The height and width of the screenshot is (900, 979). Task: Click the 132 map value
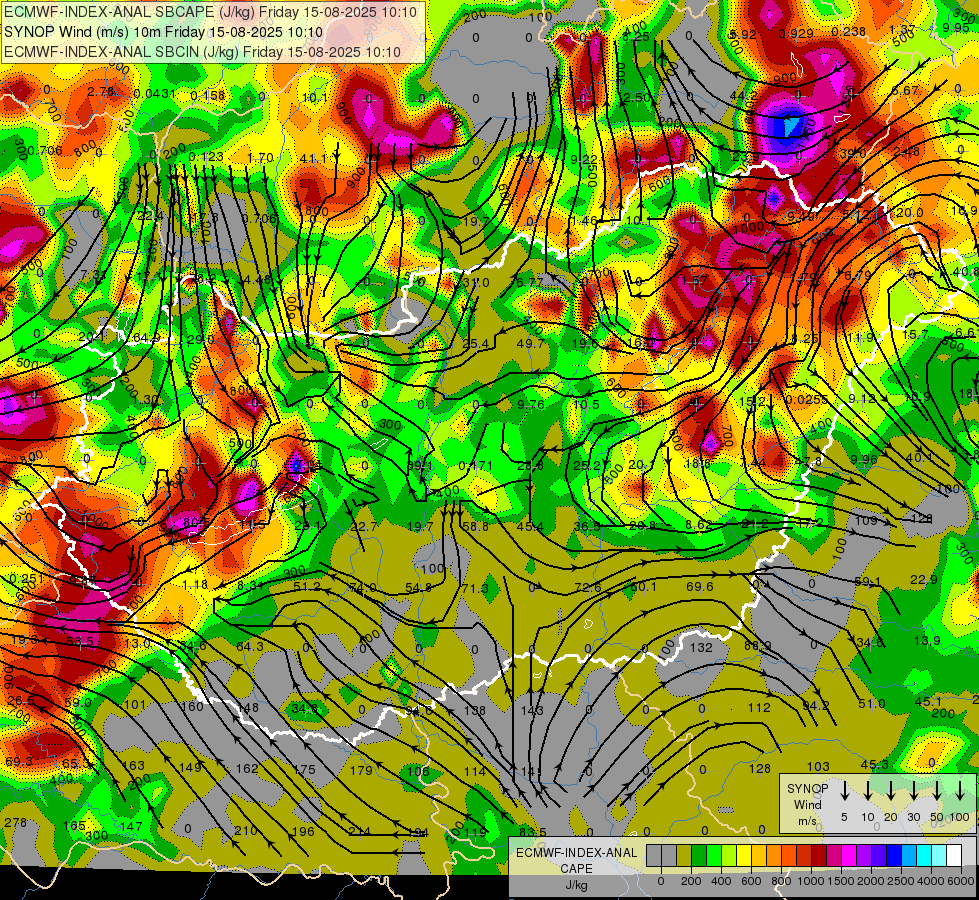(701, 648)
